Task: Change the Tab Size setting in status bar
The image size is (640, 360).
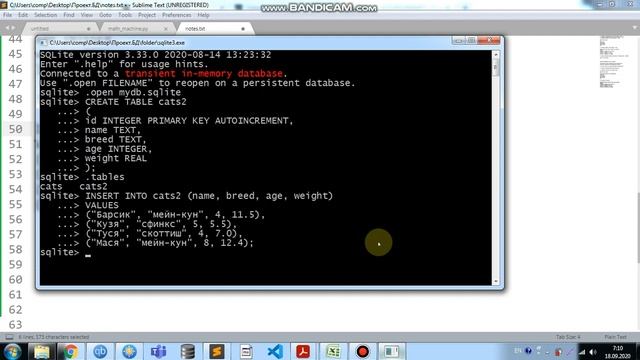Action: [x=568, y=337]
